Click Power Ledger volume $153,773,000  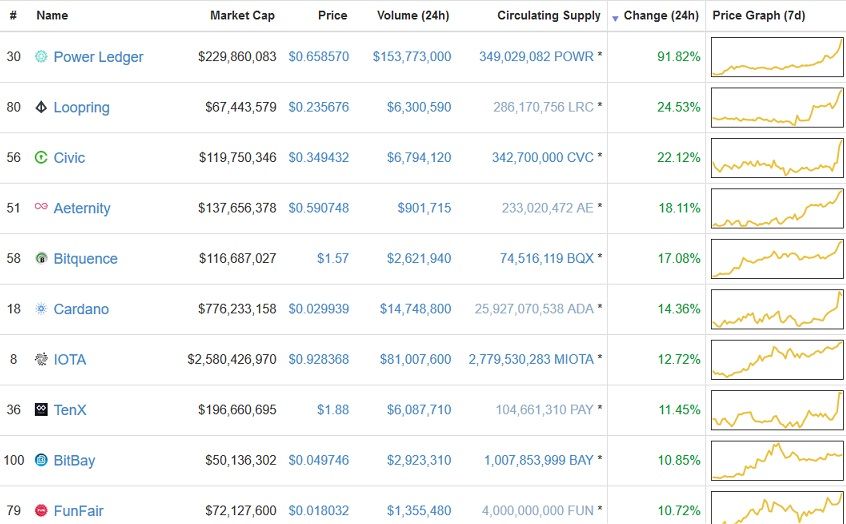coord(412,57)
